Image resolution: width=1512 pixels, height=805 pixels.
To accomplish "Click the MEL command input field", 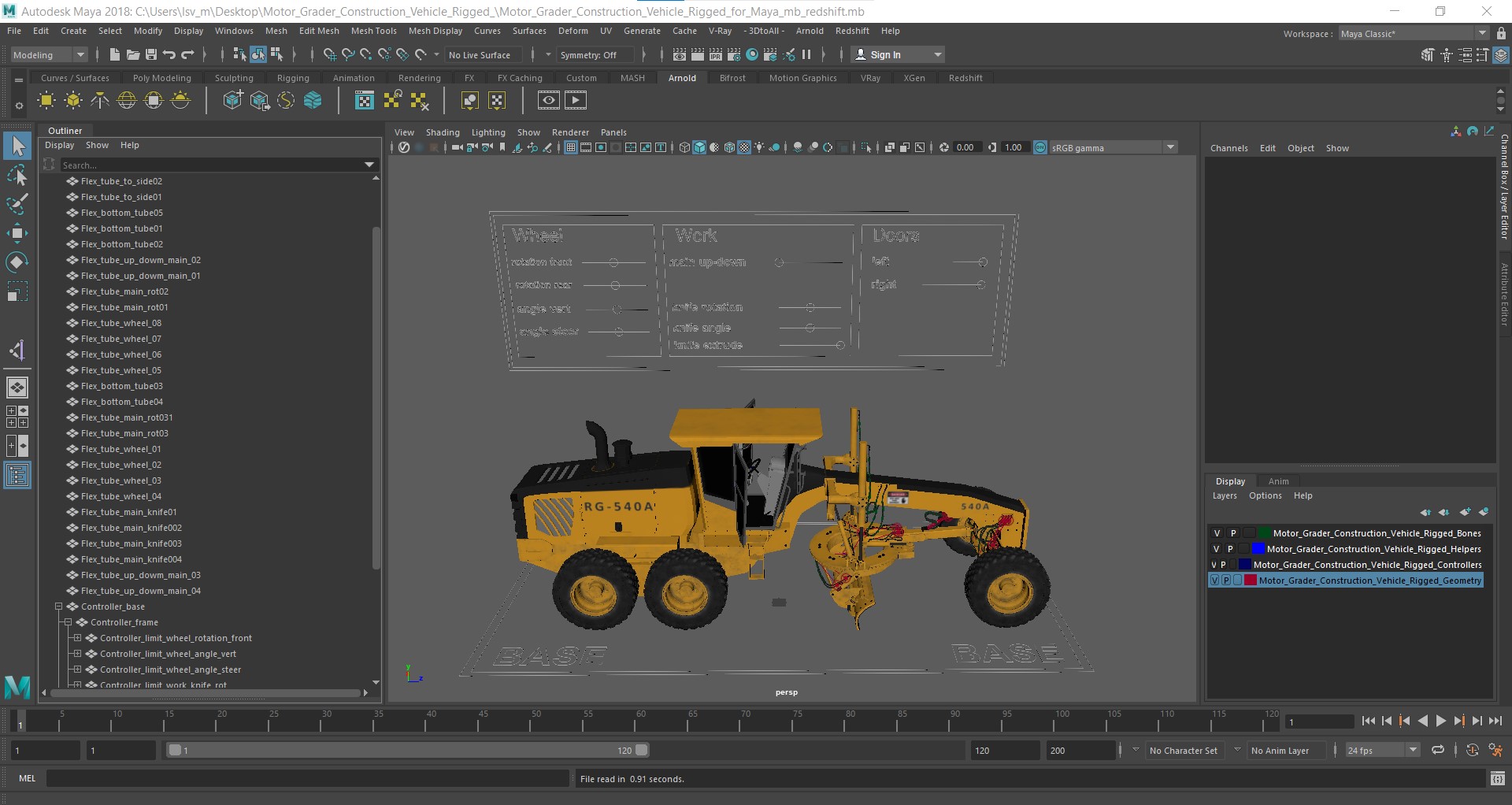I will tap(307, 779).
